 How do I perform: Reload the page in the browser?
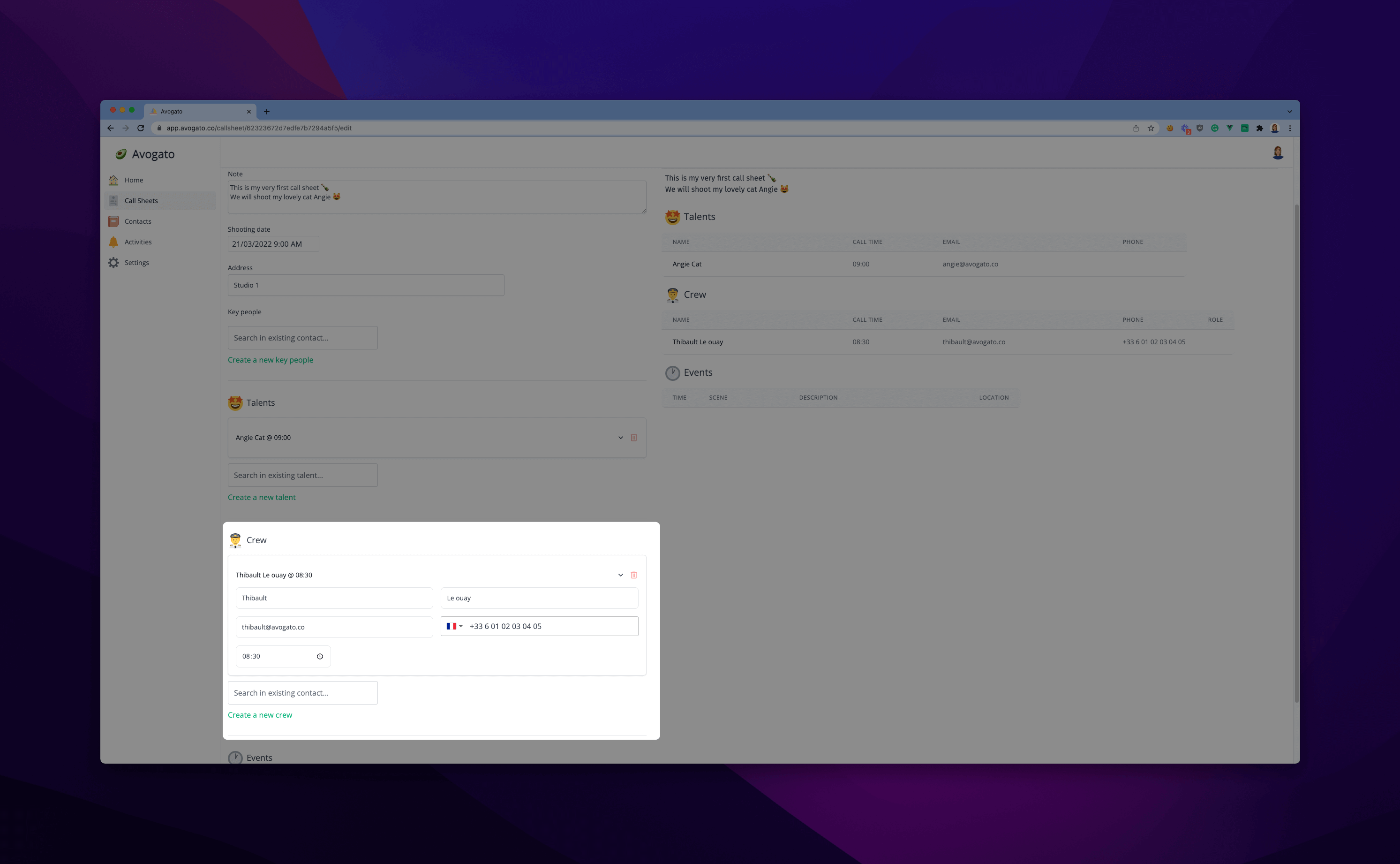pyautogui.click(x=141, y=128)
